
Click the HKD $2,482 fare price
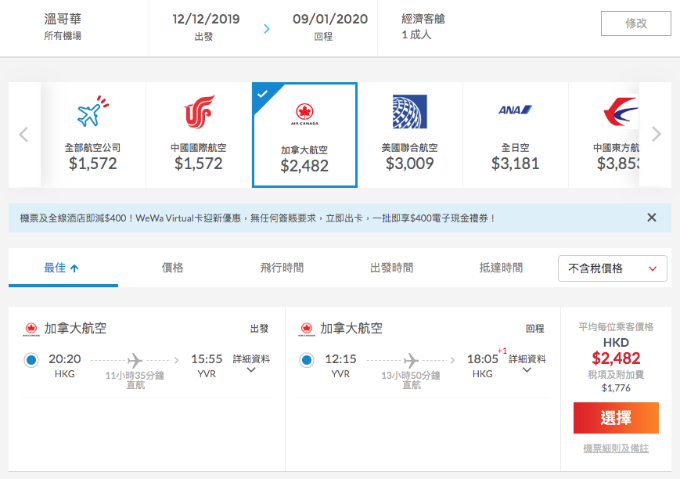616,358
